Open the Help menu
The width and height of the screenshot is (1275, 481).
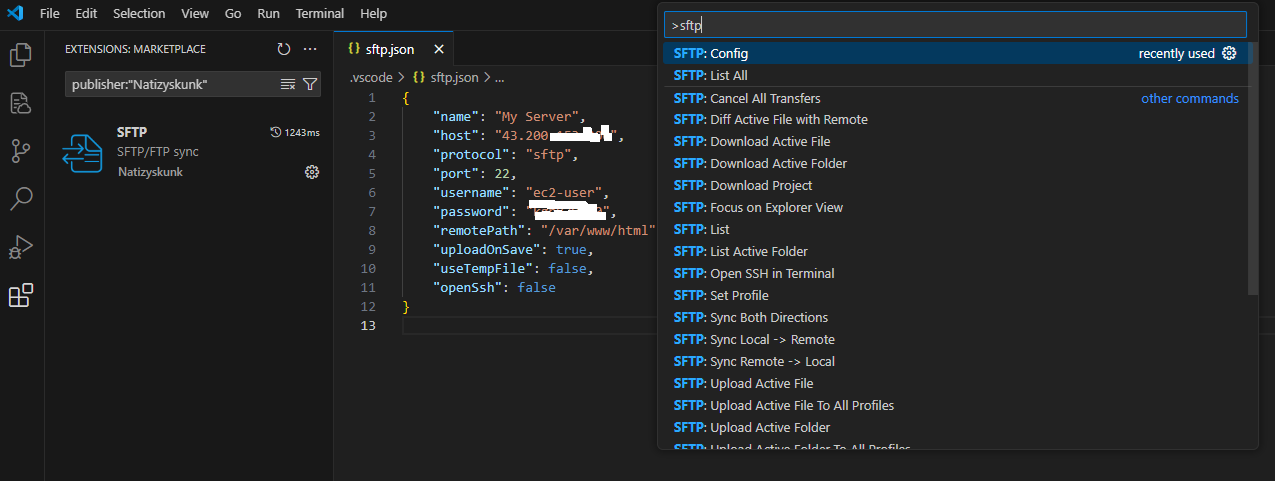pos(373,14)
